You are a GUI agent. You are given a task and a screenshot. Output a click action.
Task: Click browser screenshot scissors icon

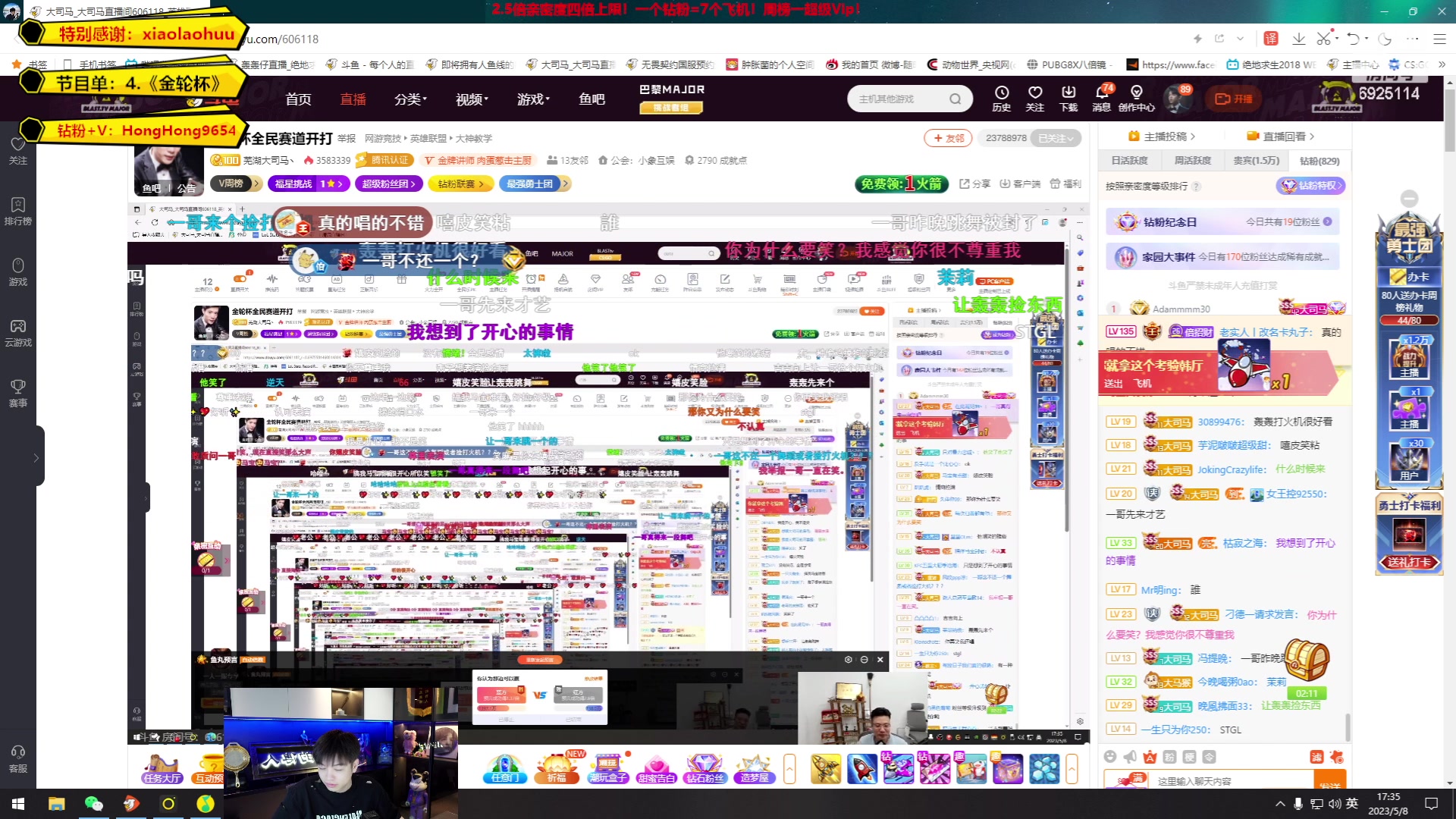tap(1324, 39)
